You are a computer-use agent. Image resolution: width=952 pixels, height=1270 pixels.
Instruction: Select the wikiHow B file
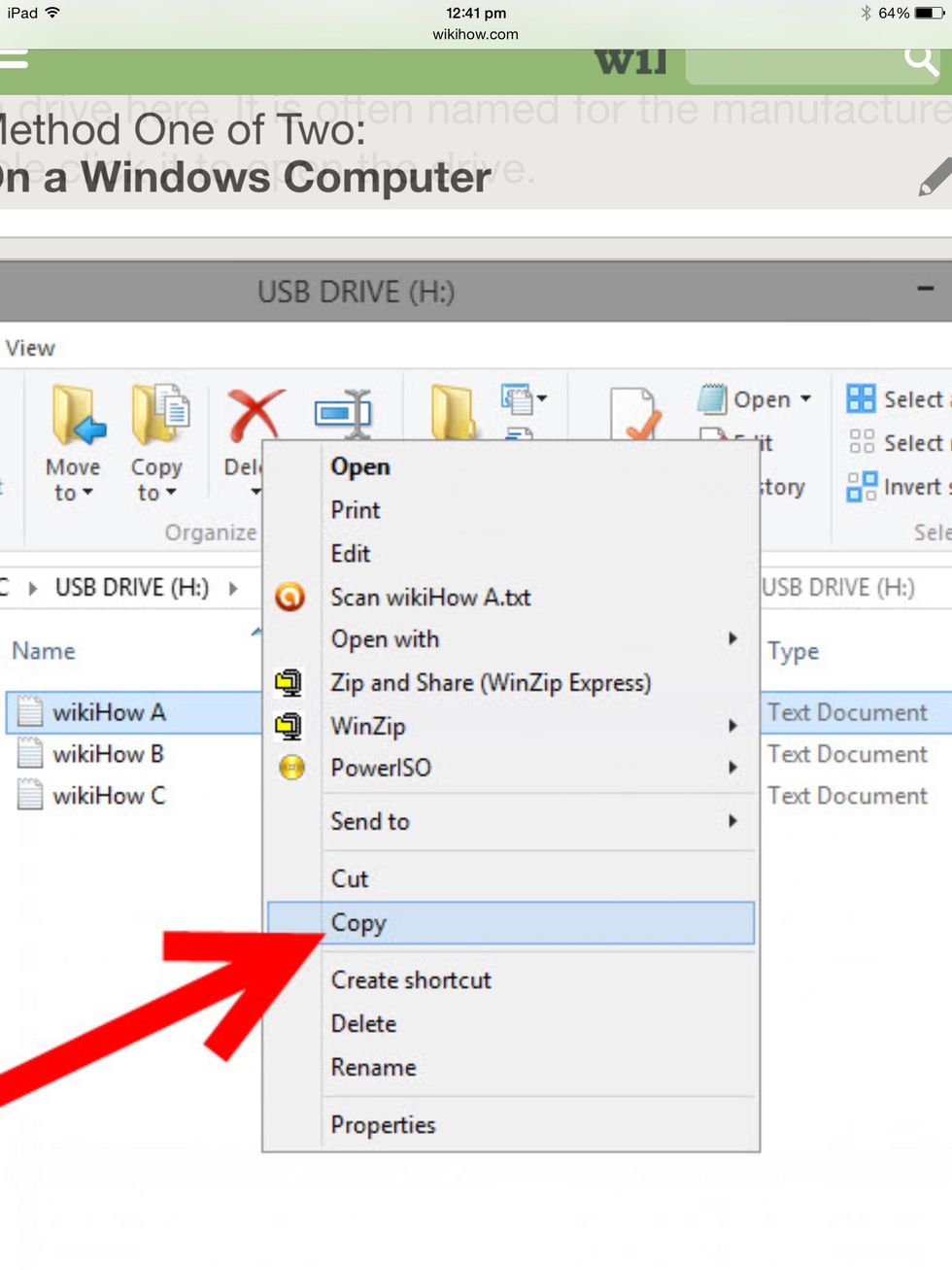tap(107, 754)
